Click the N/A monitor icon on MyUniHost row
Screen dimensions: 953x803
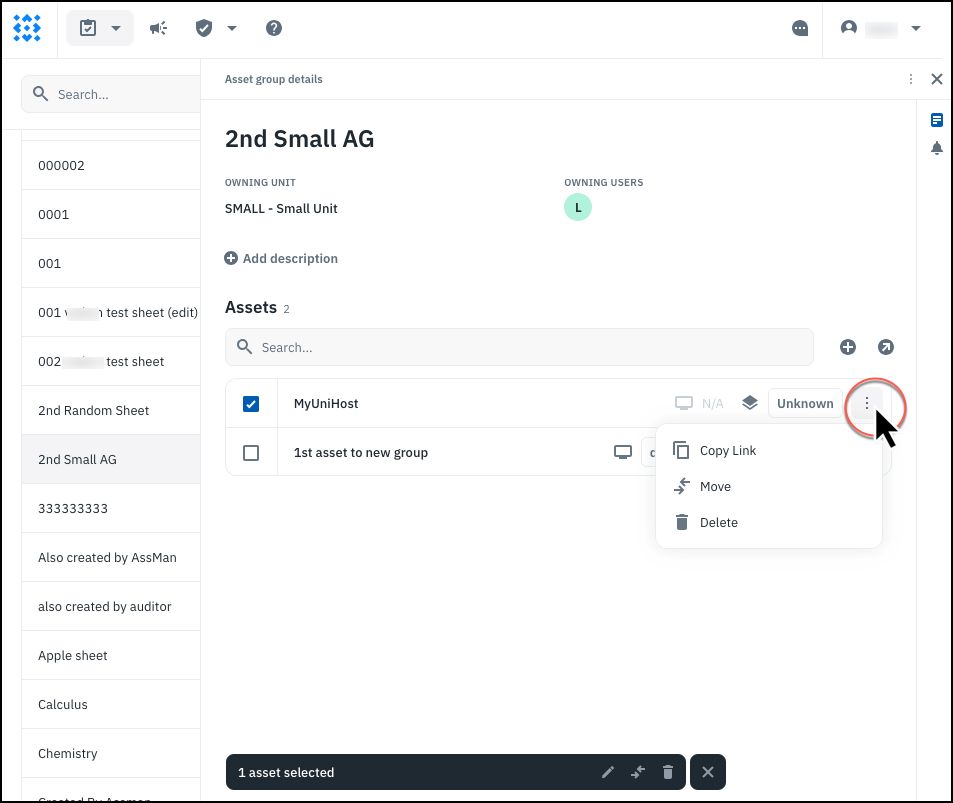click(684, 404)
